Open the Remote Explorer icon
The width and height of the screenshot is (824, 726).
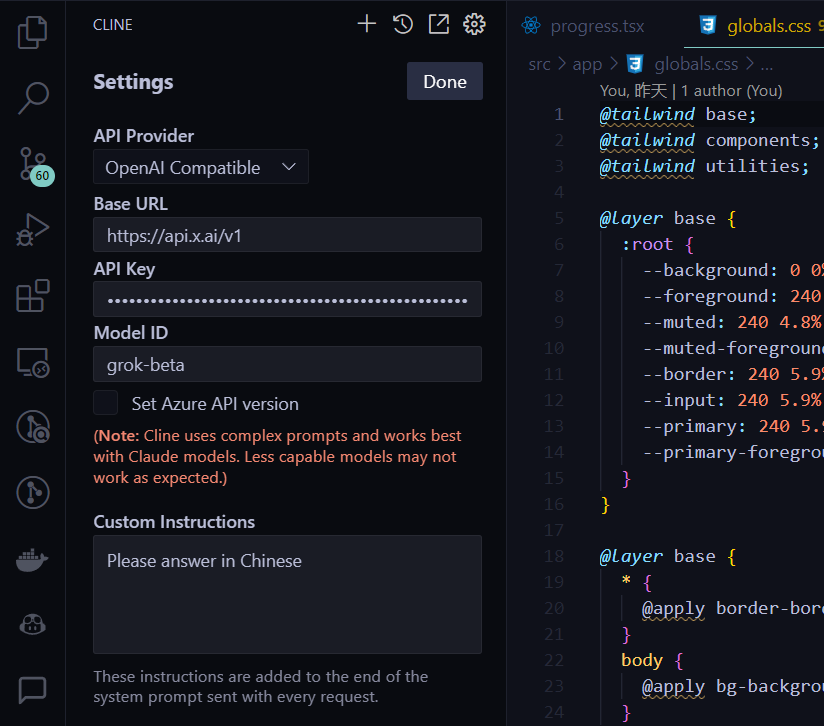32,362
